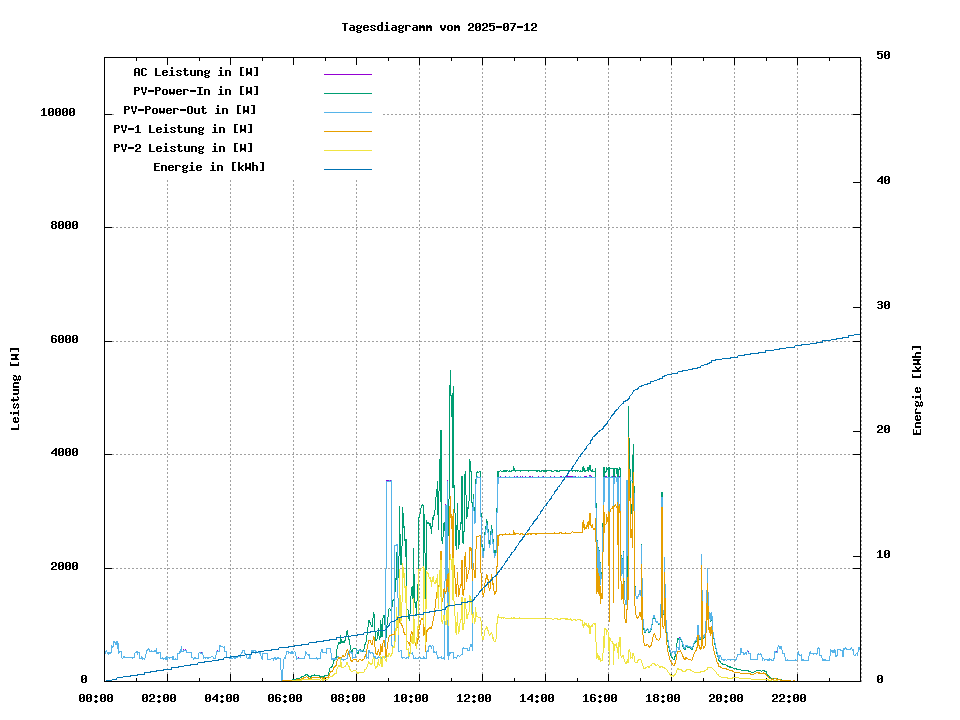
Task: Pick the PV-1 Leistung legend label
Action: [x=183, y=129]
